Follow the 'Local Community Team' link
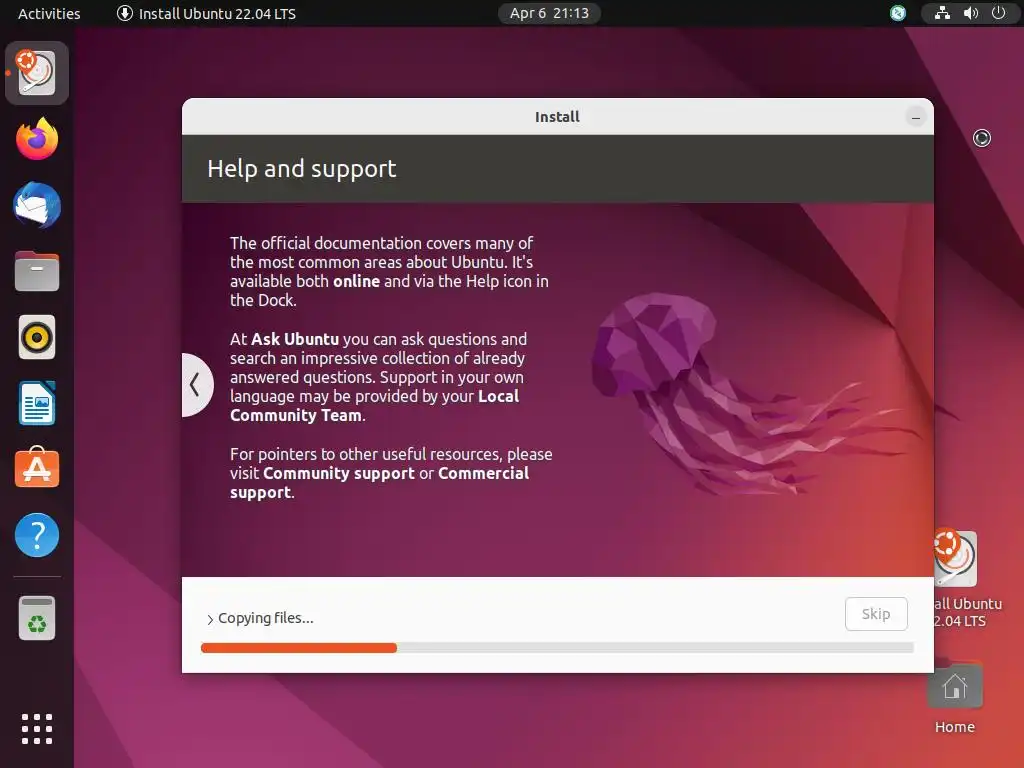 click(374, 406)
